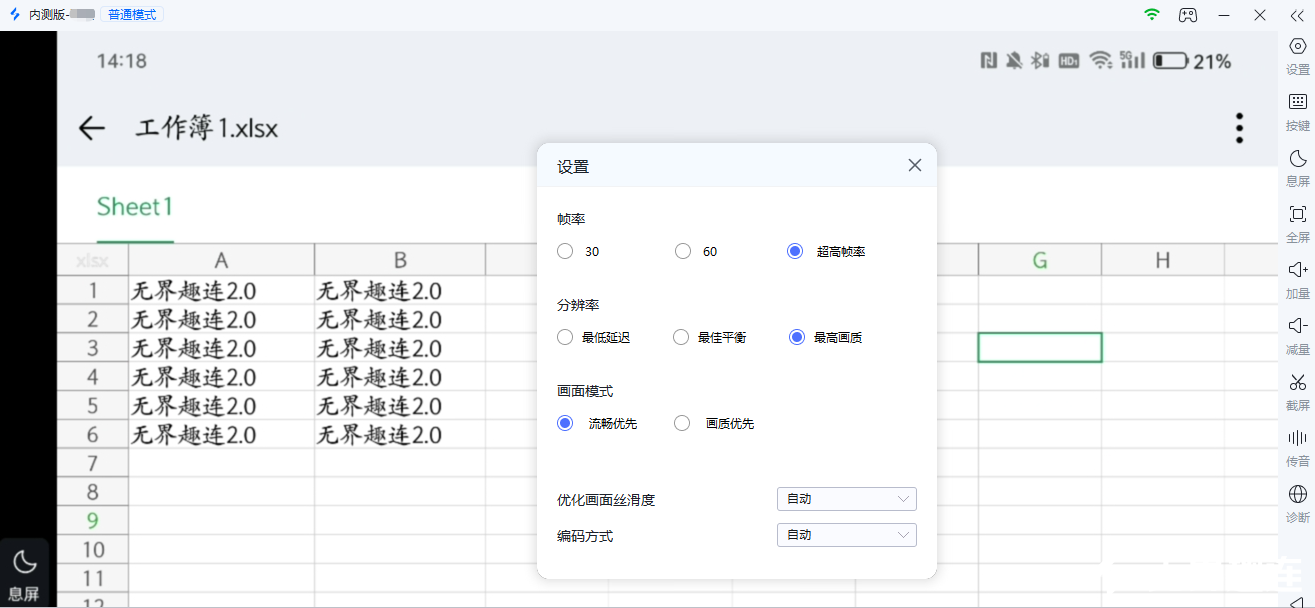Expand the 优化画面丝滑度 dropdown
This screenshot has height=608, width=1315.
point(846,499)
